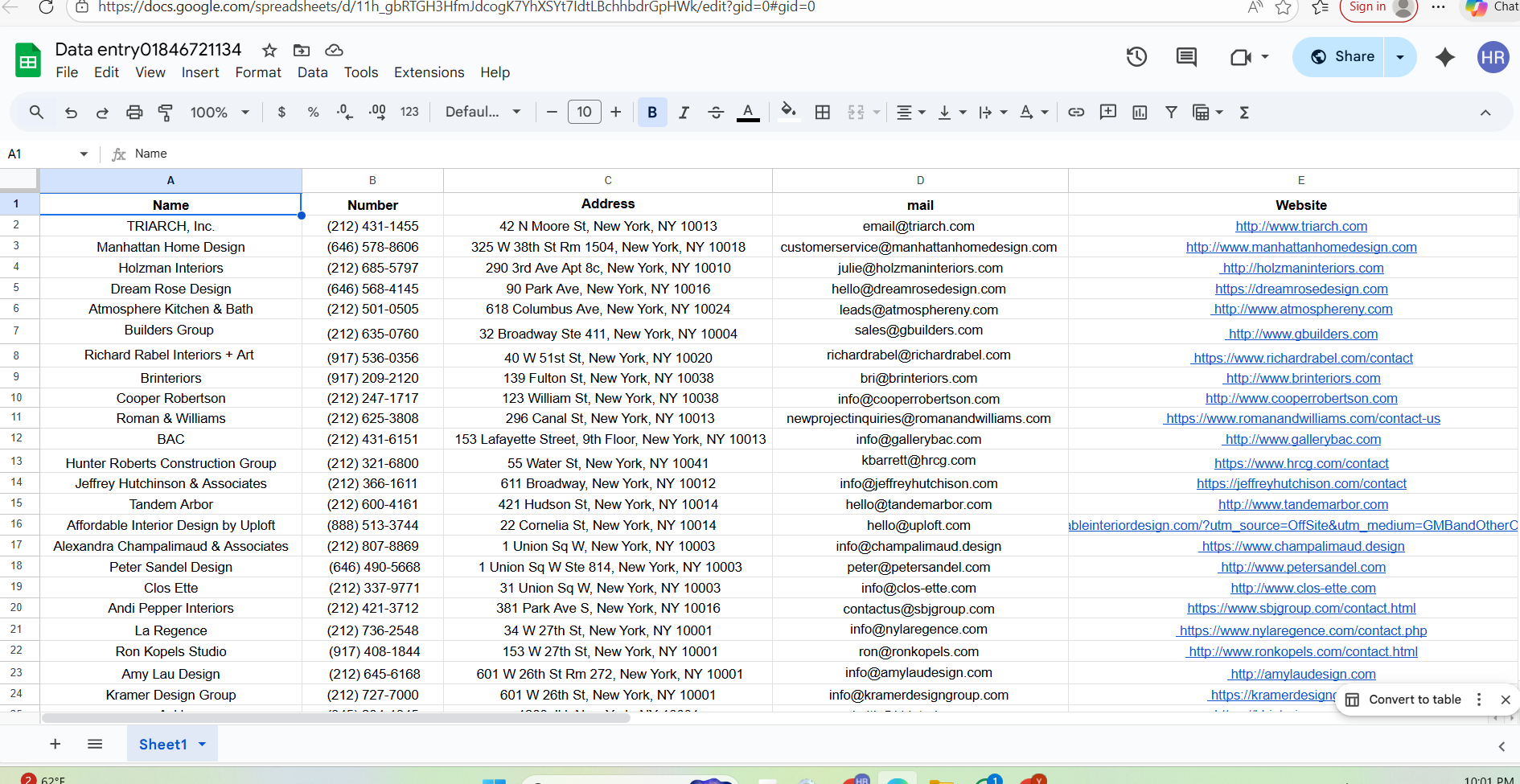Select the paint format tool
This screenshot has height=784, width=1520.
166,113
